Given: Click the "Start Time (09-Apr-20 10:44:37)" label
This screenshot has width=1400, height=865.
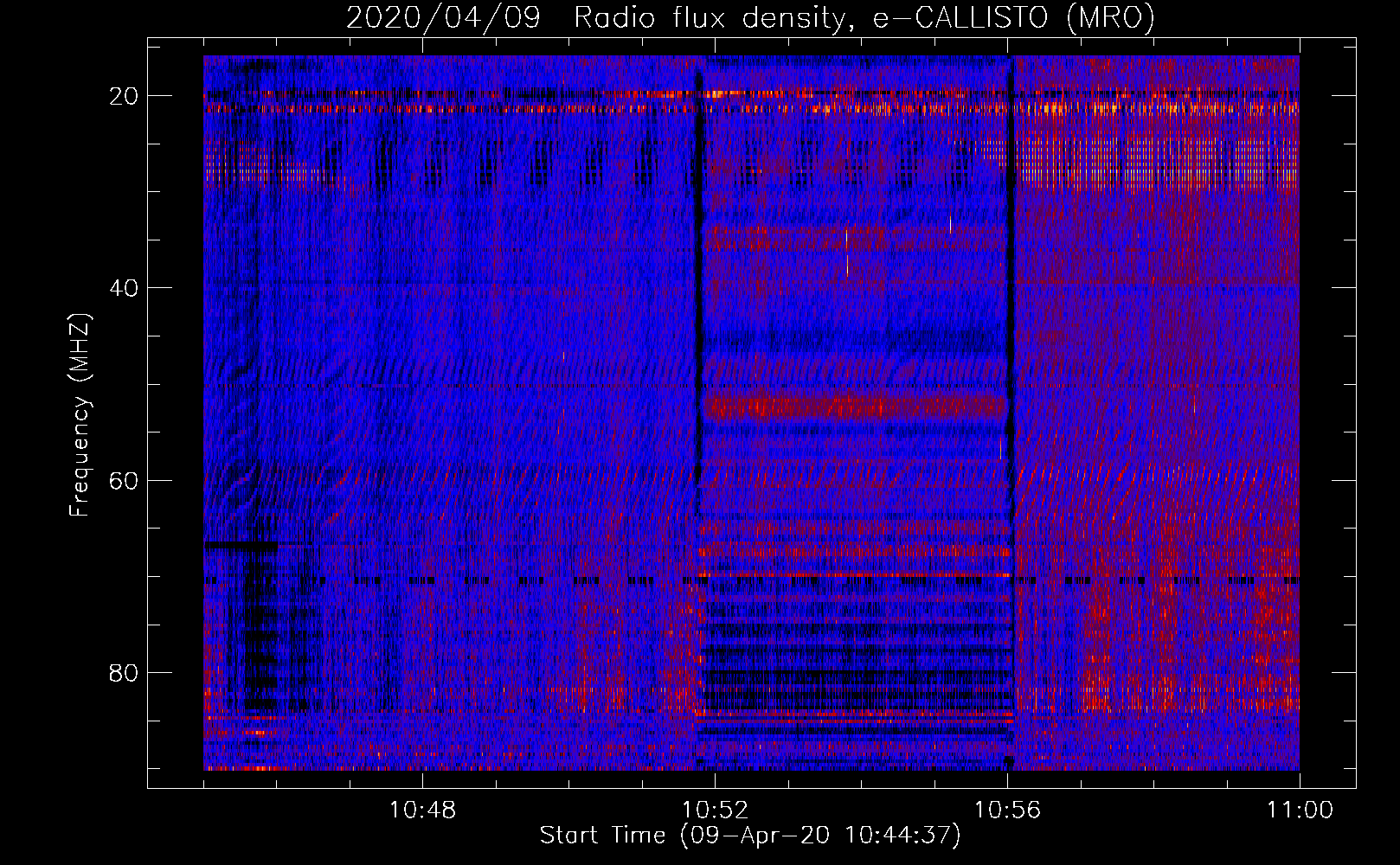Looking at the screenshot, I should 750,836.
